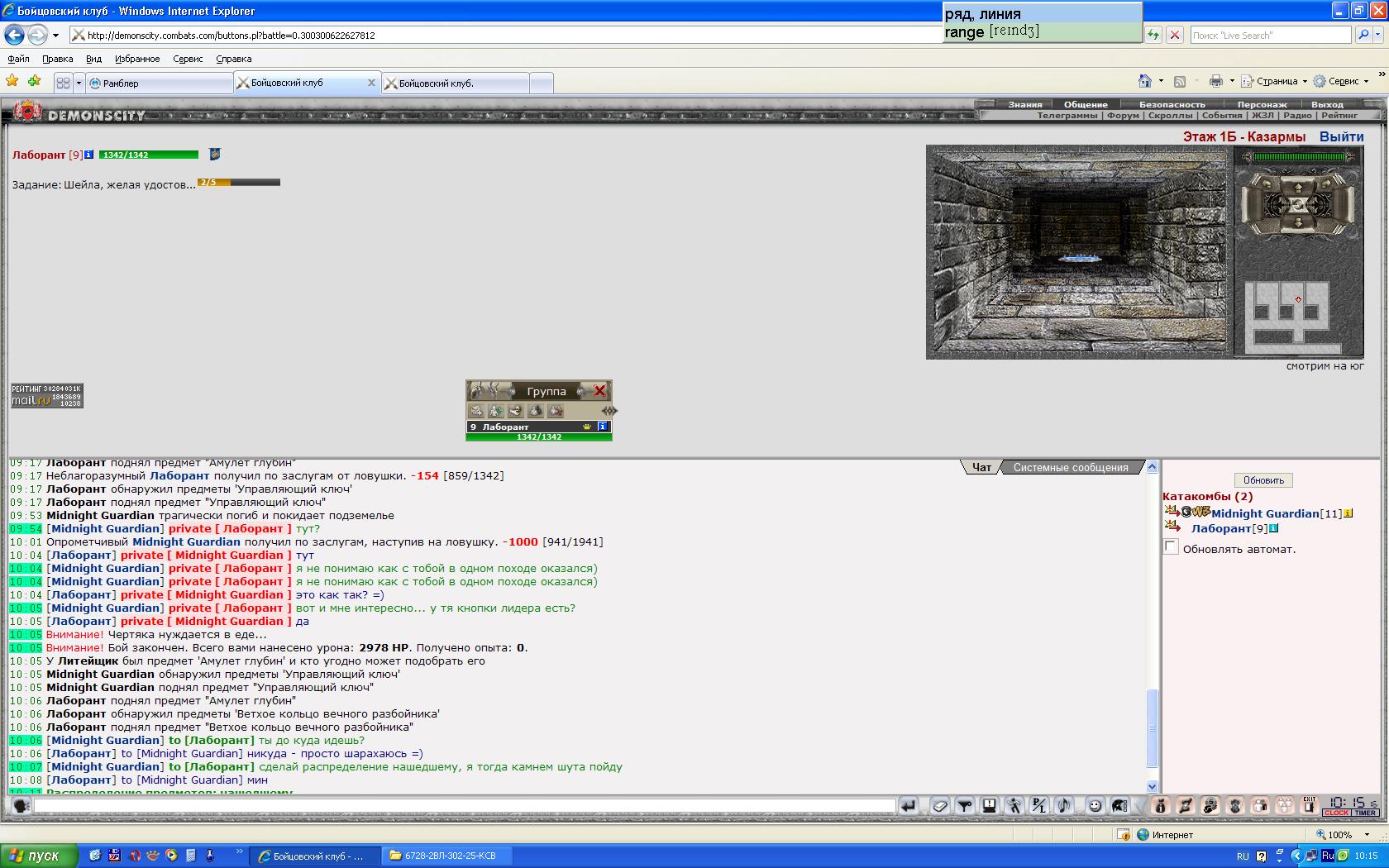
Task: Toggle system messages exclamation monitor icon
Action: coord(989,805)
